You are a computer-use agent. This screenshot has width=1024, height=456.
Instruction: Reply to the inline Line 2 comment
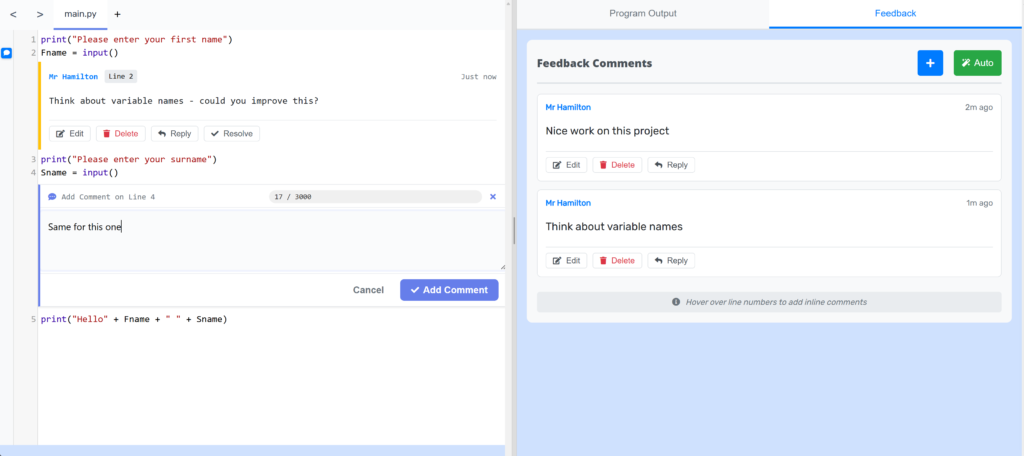click(174, 133)
